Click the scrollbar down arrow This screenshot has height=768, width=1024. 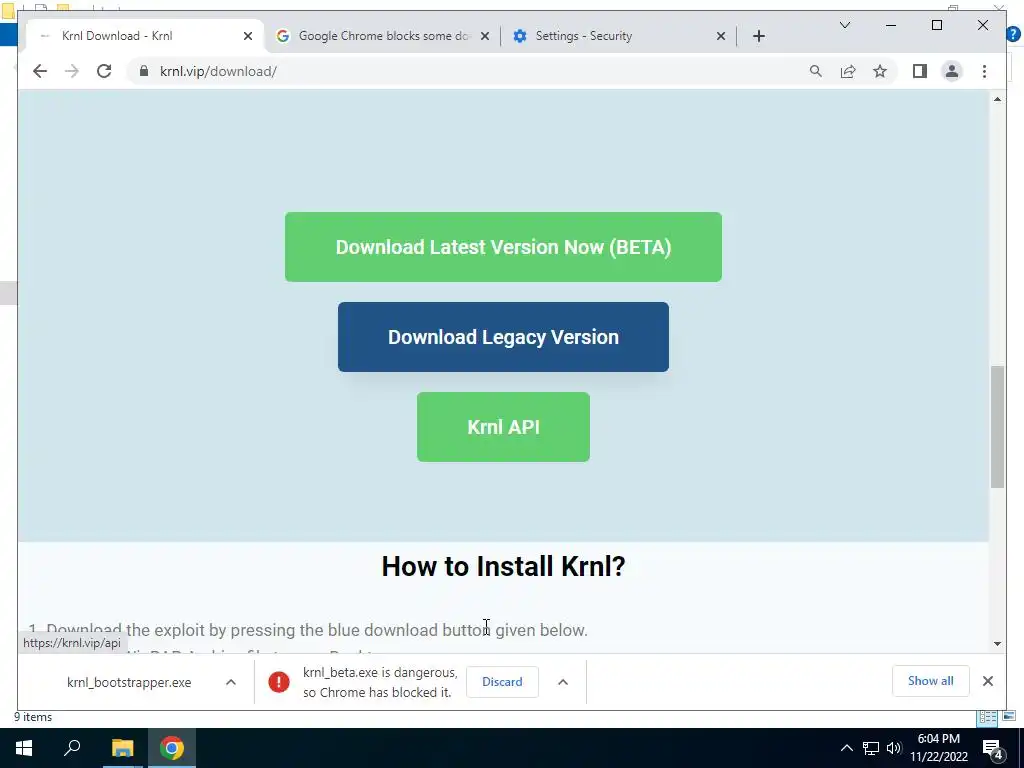point(997,643)
